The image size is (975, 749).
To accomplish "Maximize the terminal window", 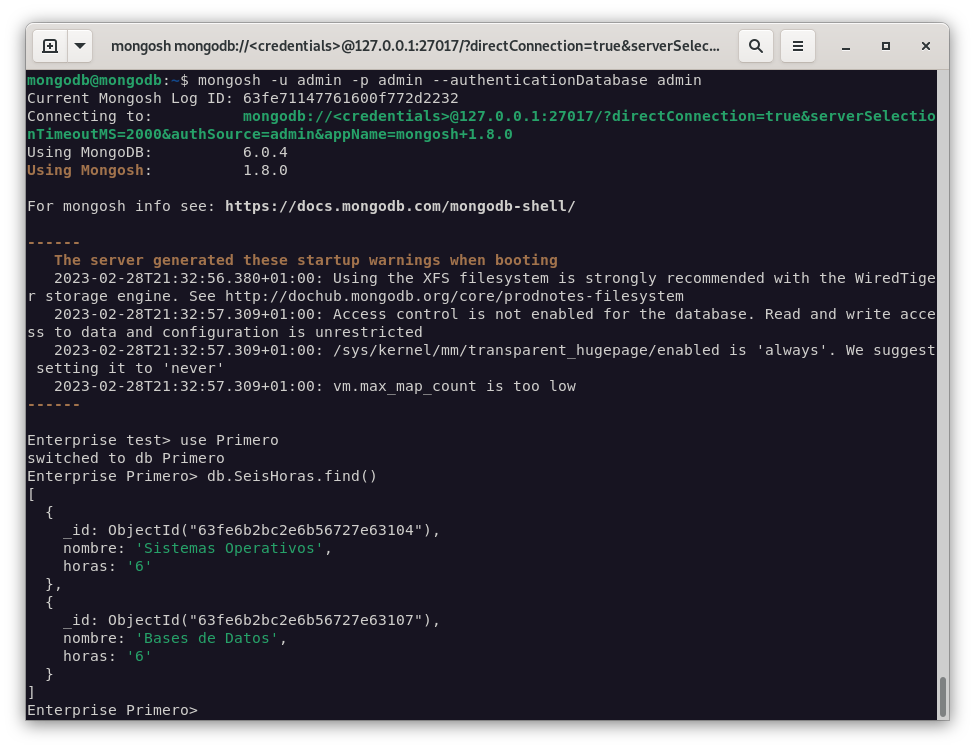I will [886, 46].
